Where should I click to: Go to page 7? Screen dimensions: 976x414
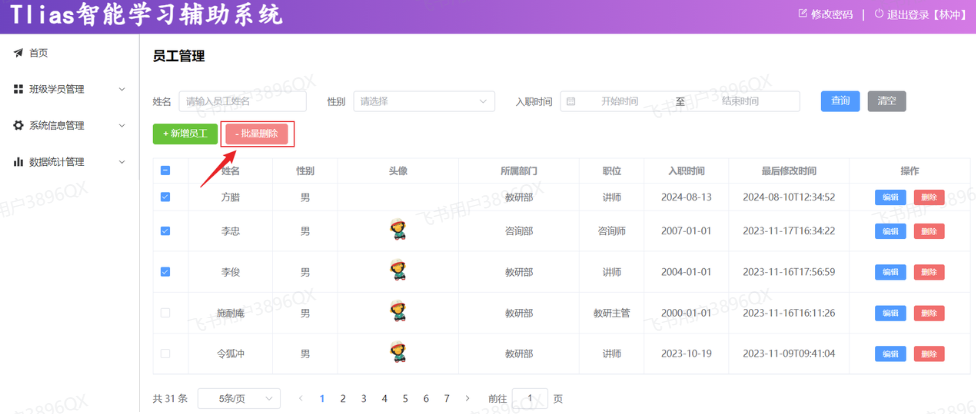tap(447, 398)
